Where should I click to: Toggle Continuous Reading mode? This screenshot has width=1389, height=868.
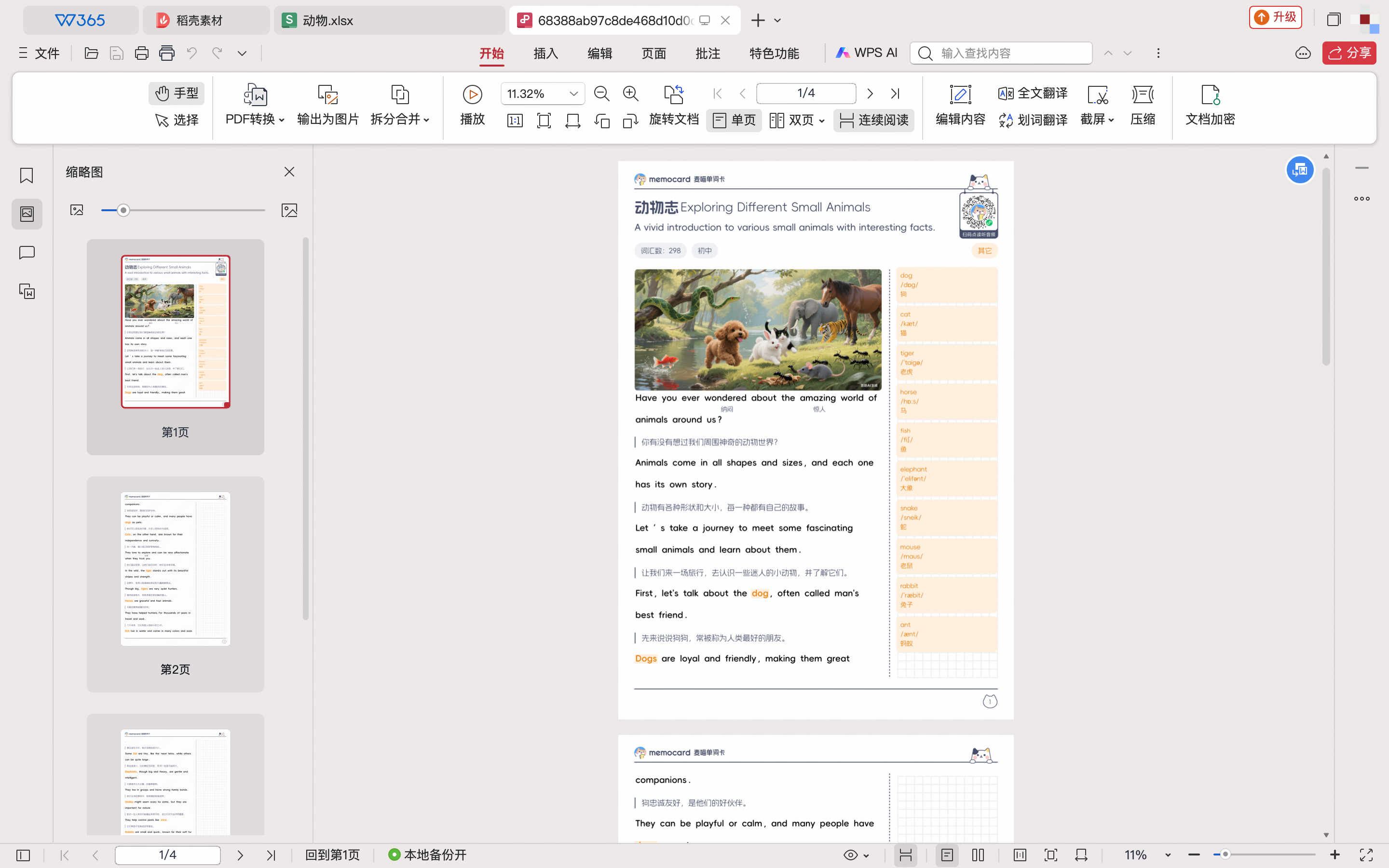click(873, 120)
